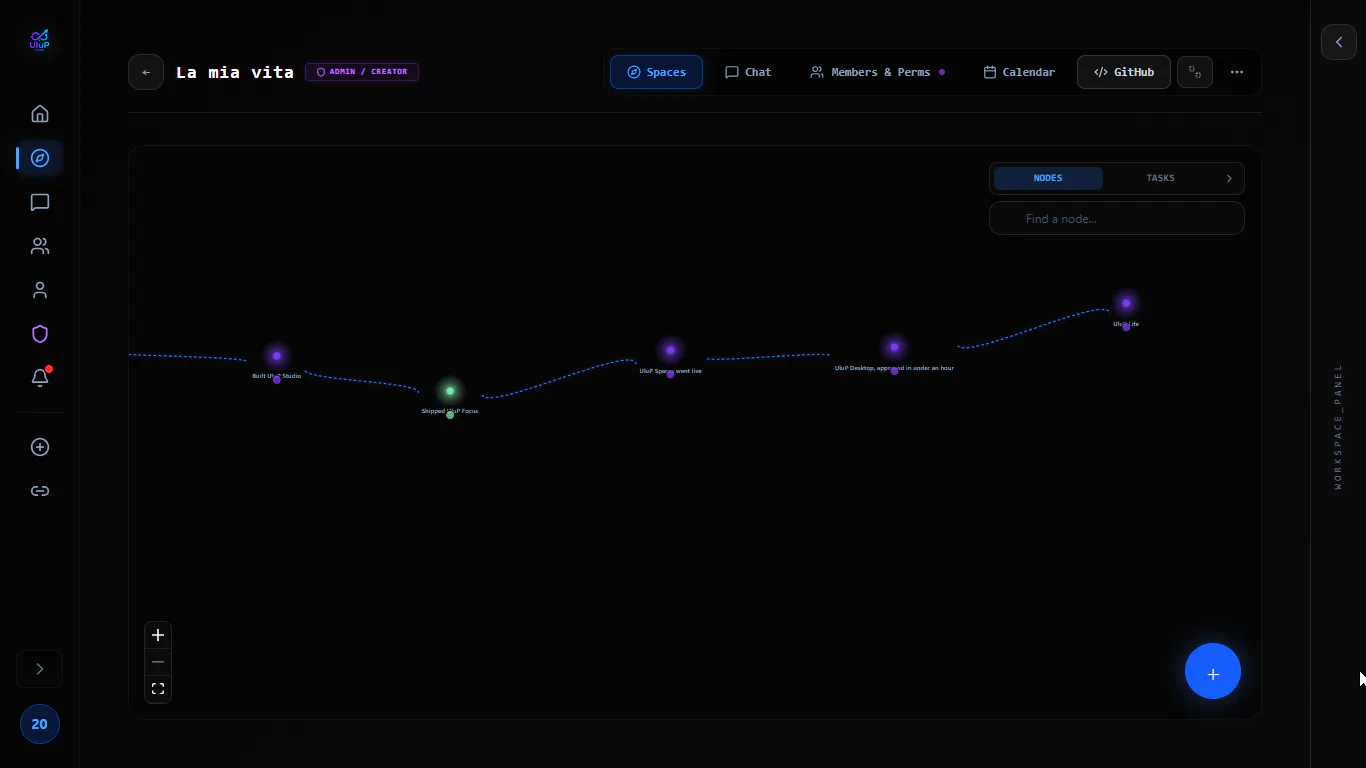Select the UluP Spaces went live node

[670, 351]
